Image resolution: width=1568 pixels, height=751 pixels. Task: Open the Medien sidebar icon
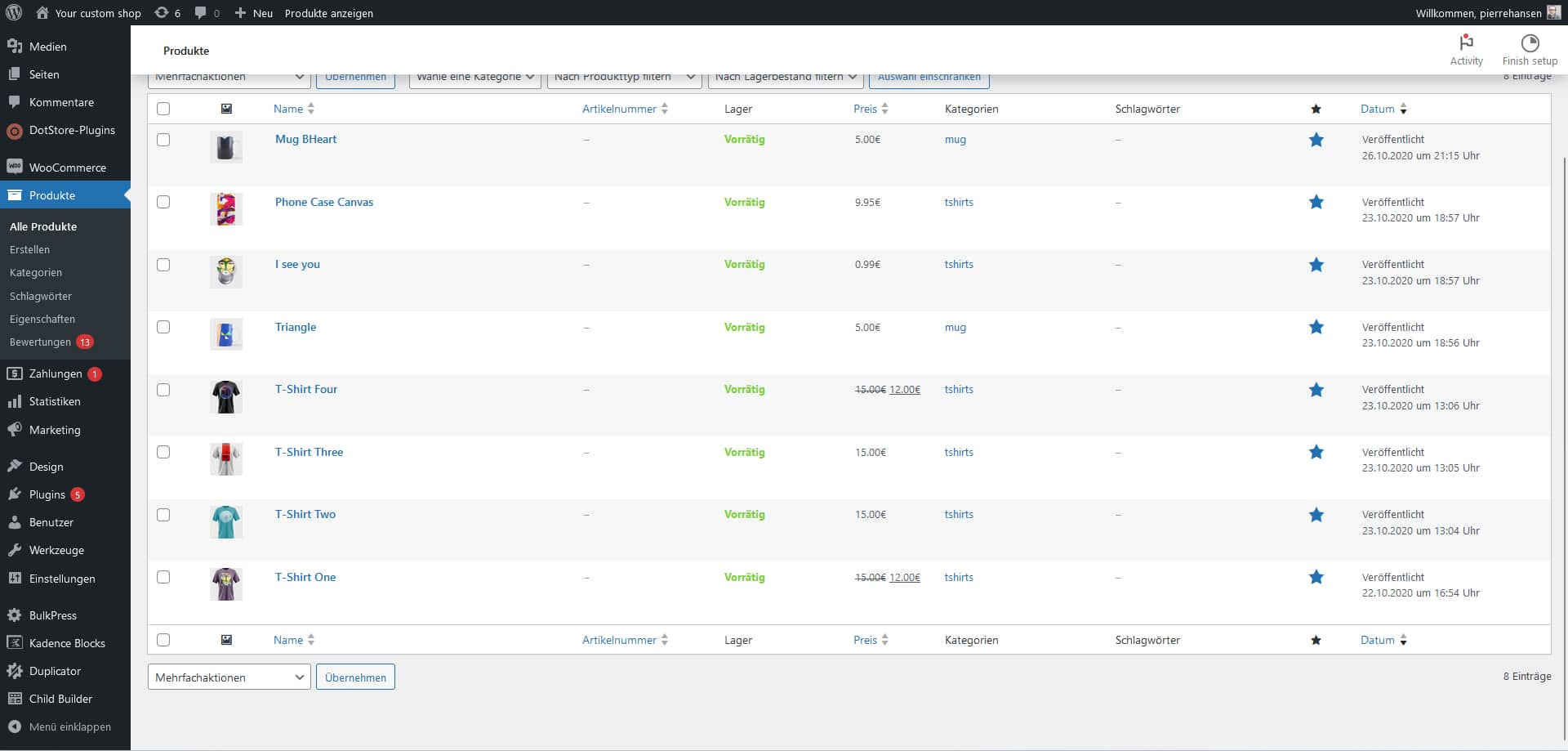14,47
